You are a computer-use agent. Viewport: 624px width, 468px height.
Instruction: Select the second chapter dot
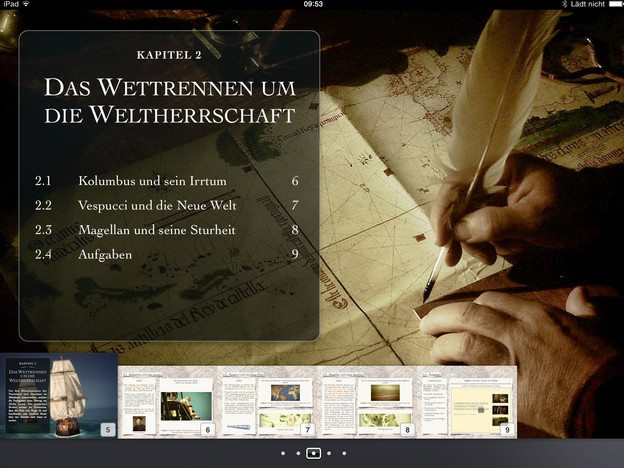[x=298, y=453]
